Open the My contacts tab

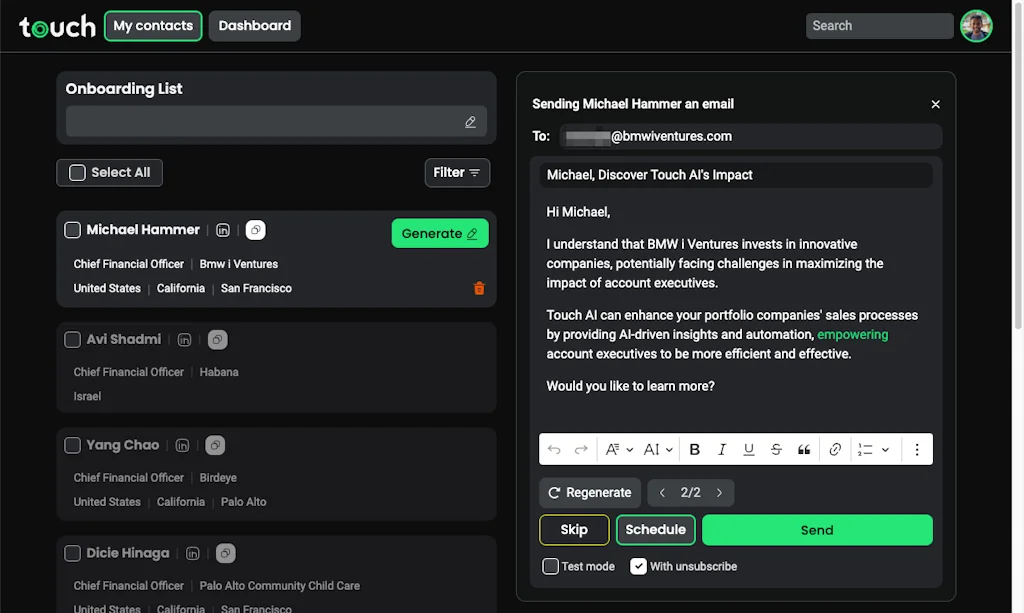pyautogui.click(x=152, y=25)
